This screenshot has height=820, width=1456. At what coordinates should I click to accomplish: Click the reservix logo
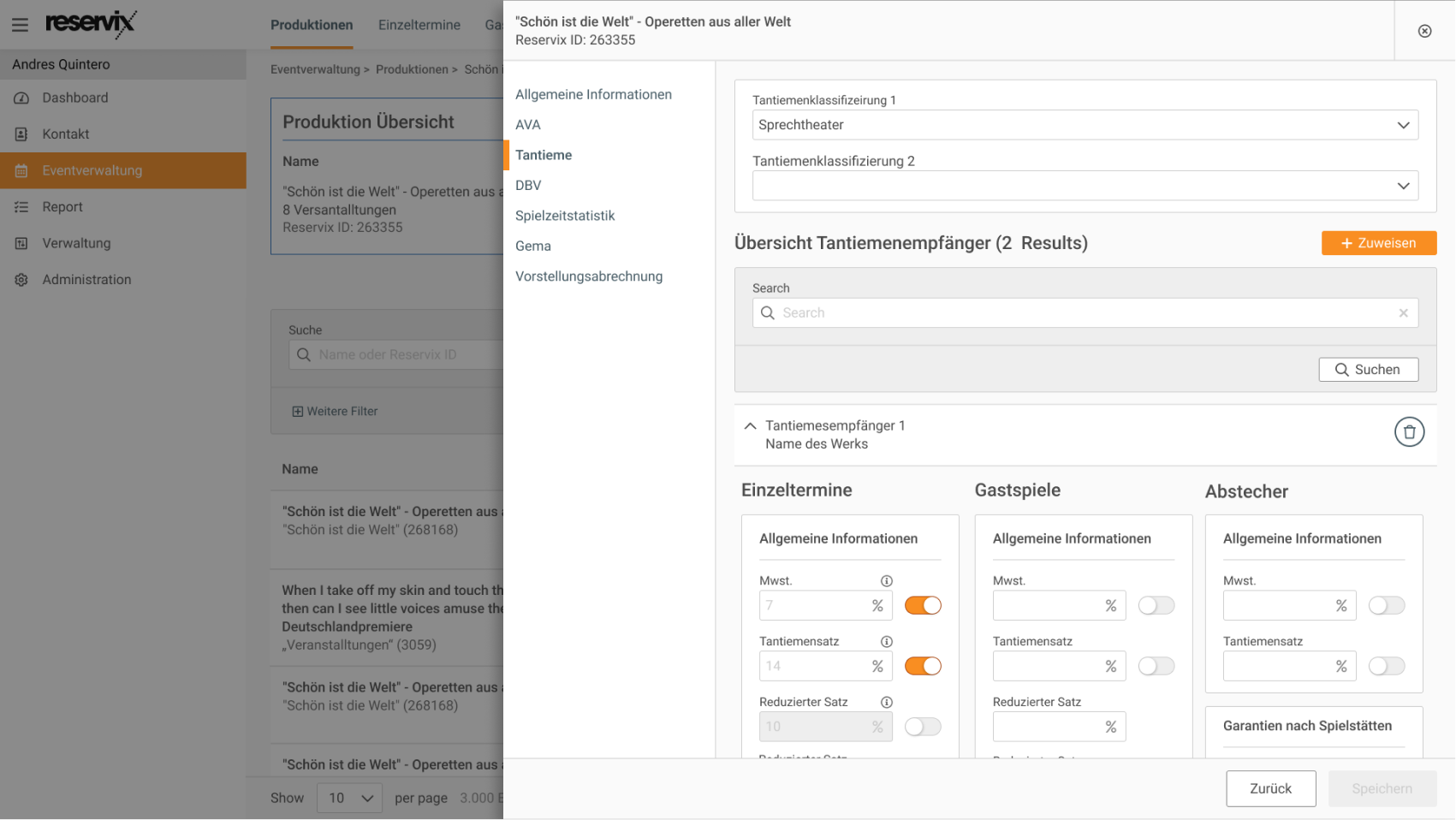tap(90, 23)
